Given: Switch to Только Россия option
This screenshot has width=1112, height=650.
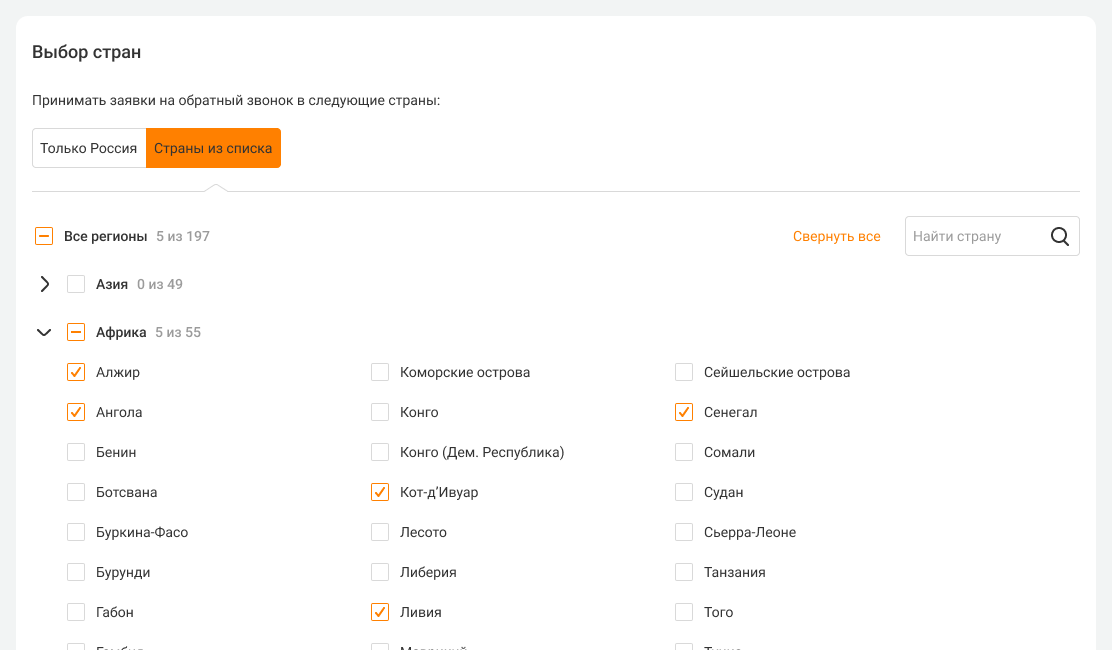Looking at the screenshot, I should (89, 148).
